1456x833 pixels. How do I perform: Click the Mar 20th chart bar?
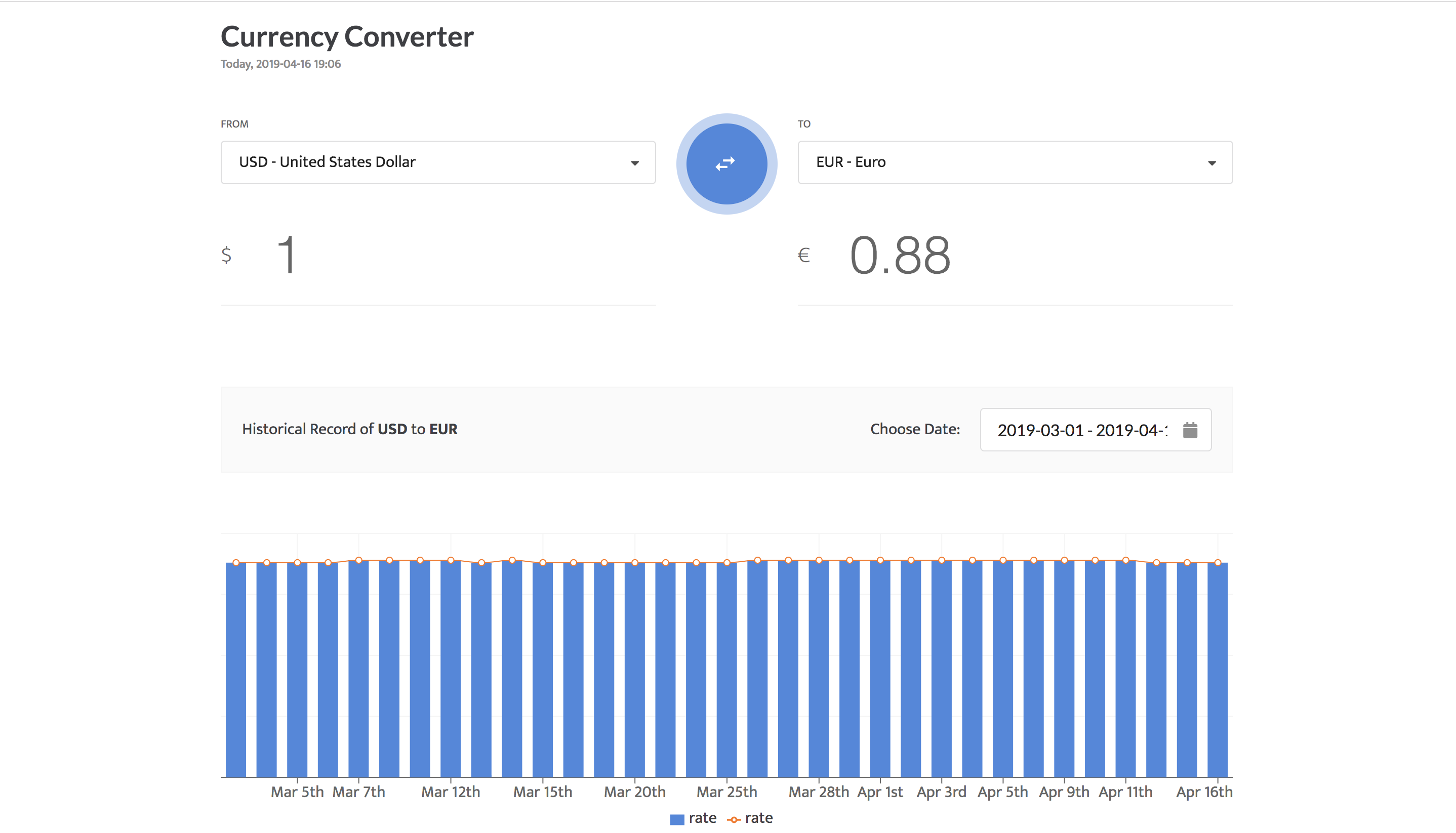(635, 670)
